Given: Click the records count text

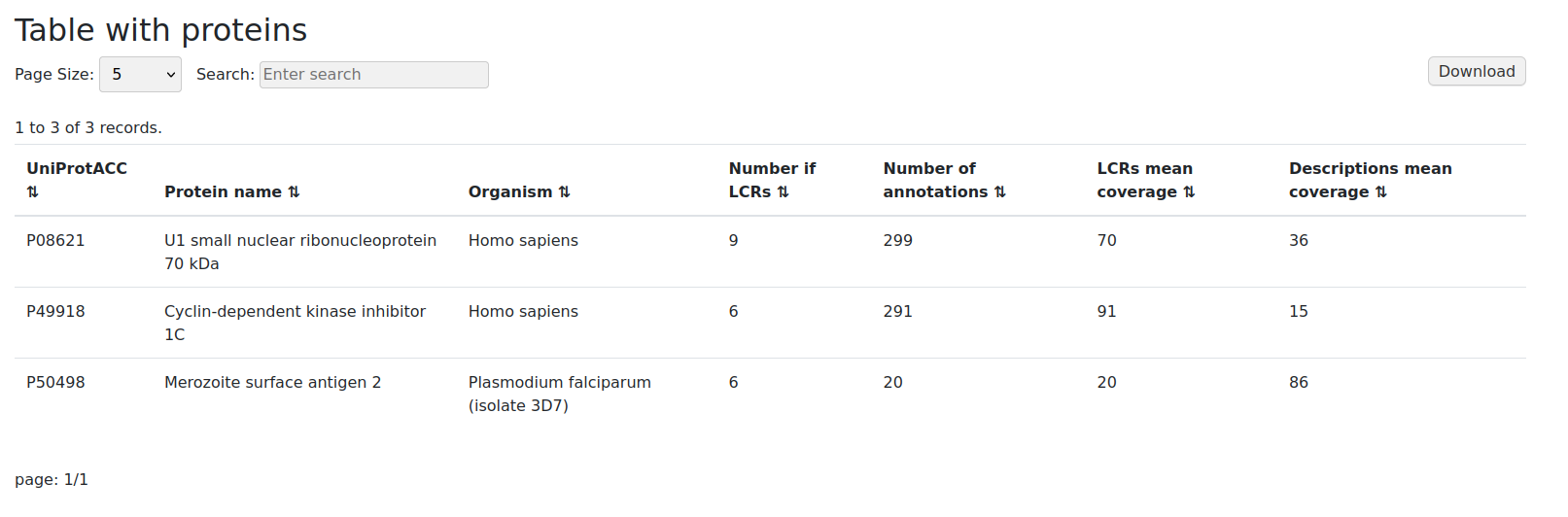Looking at the screenshot, I should (x=88, y=128).
